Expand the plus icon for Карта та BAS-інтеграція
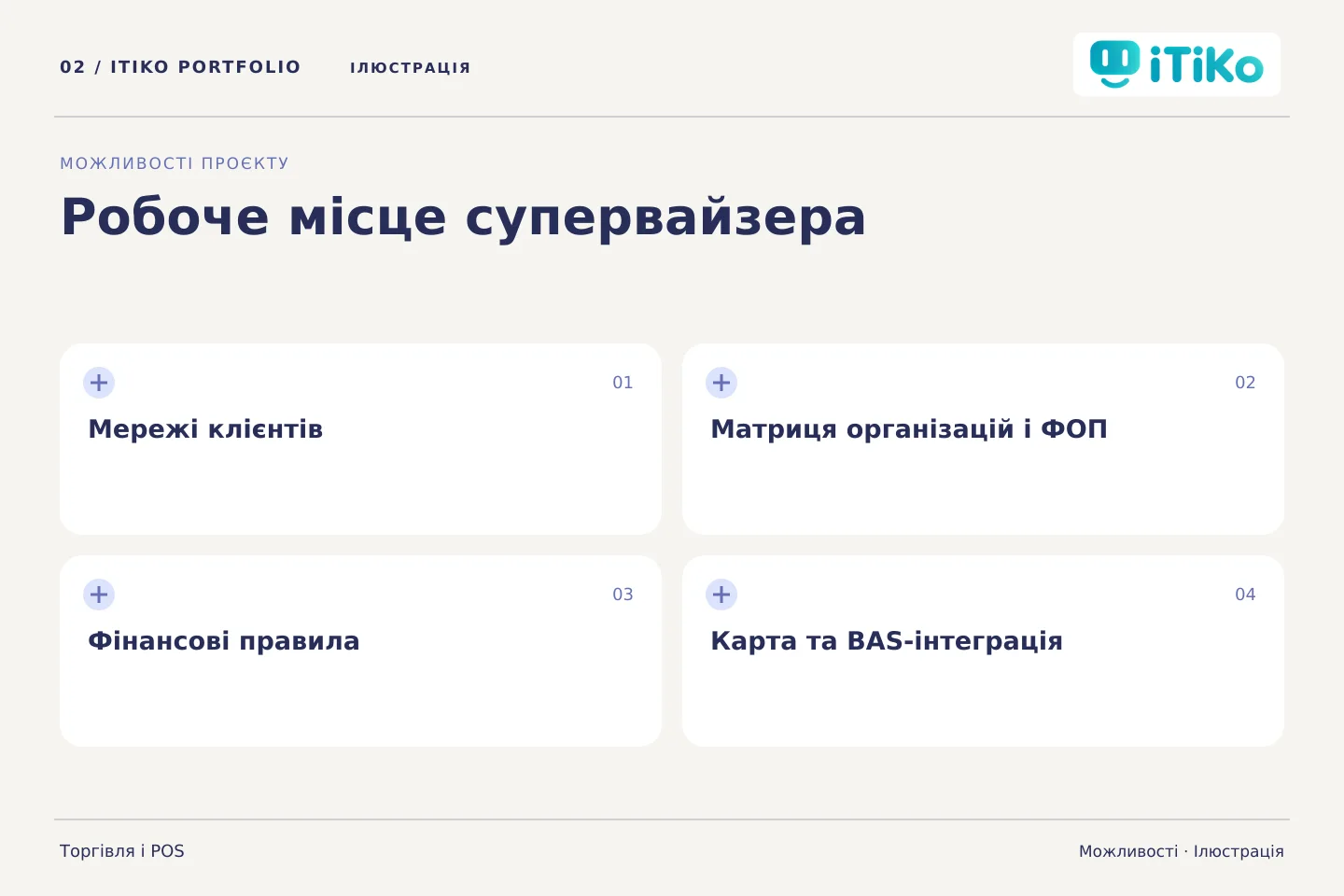Screen dimensions: 1344x896 point(721,595)
